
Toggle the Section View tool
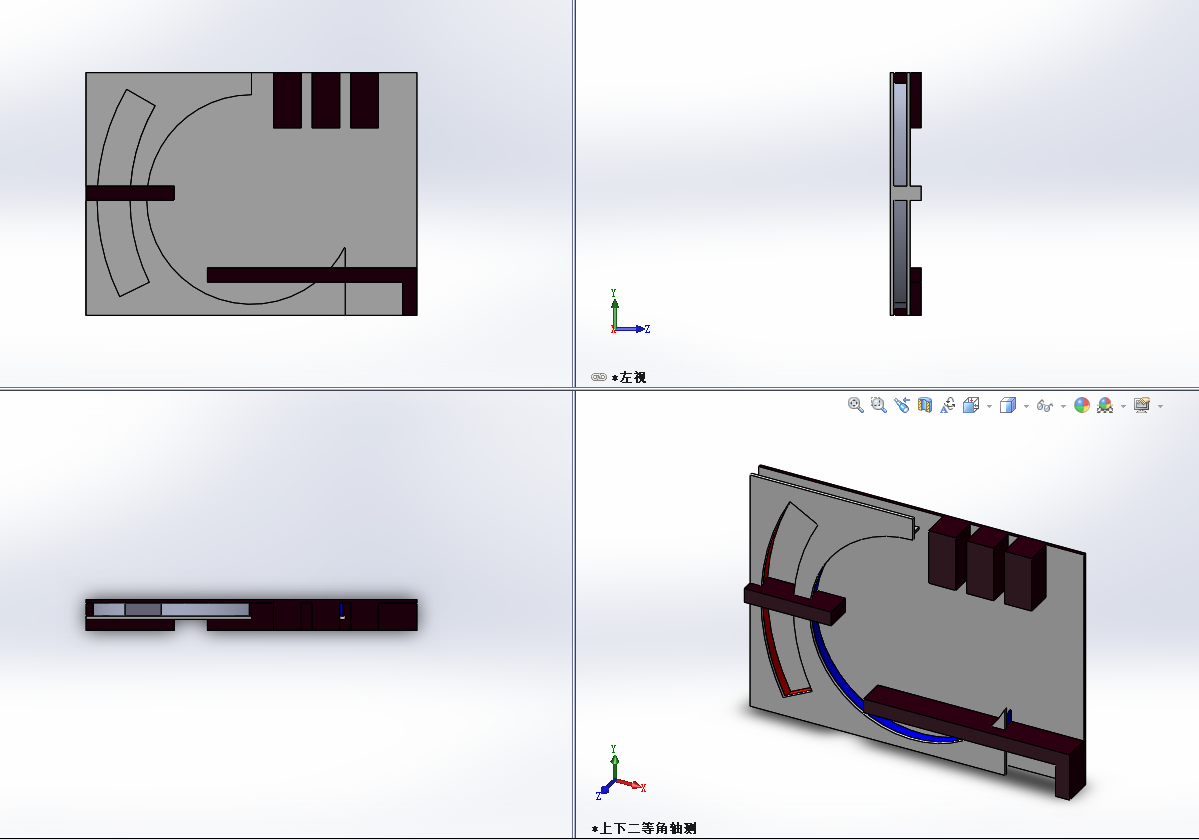point(924,405)
